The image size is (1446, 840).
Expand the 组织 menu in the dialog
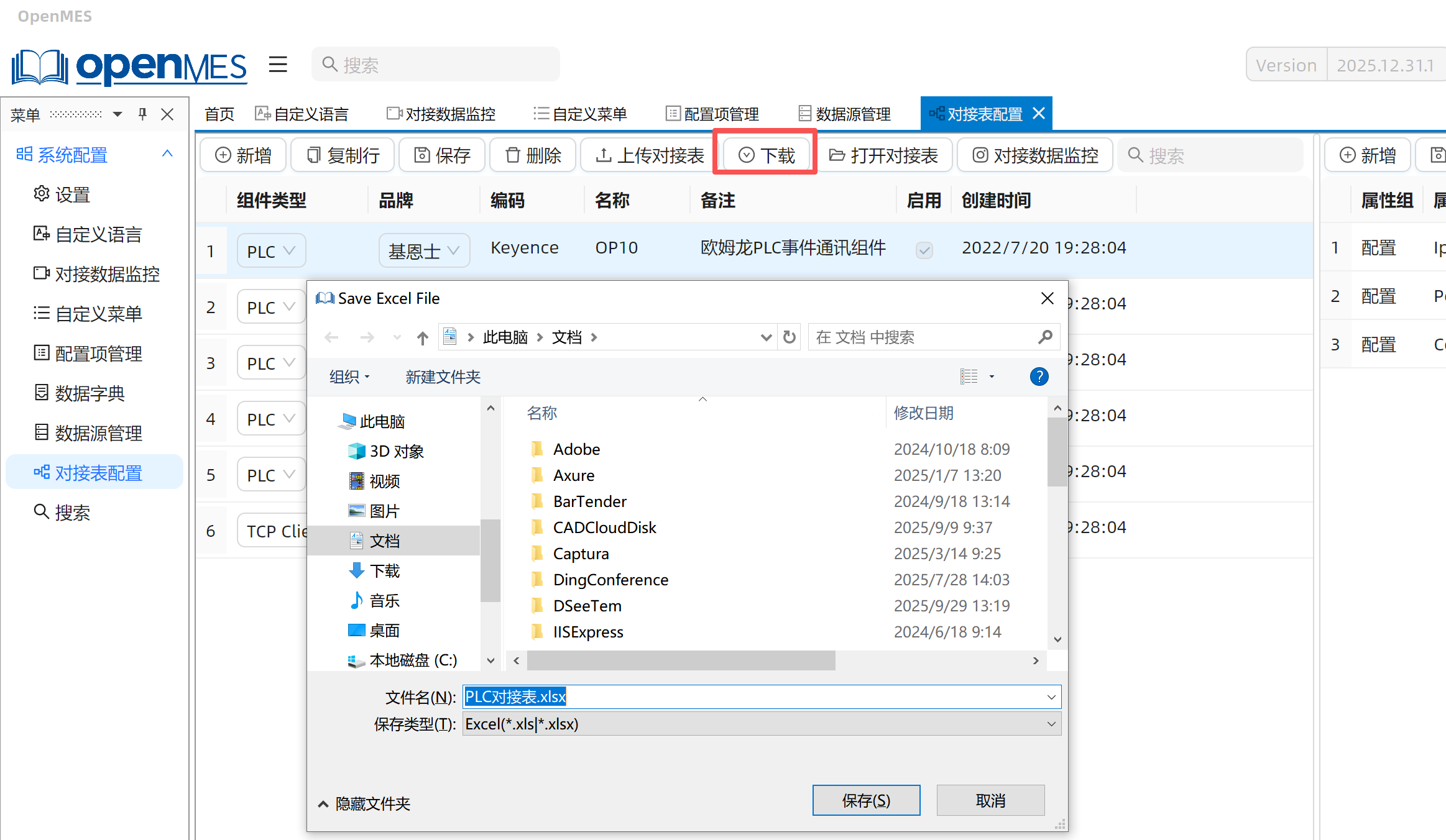pos(349,377)
